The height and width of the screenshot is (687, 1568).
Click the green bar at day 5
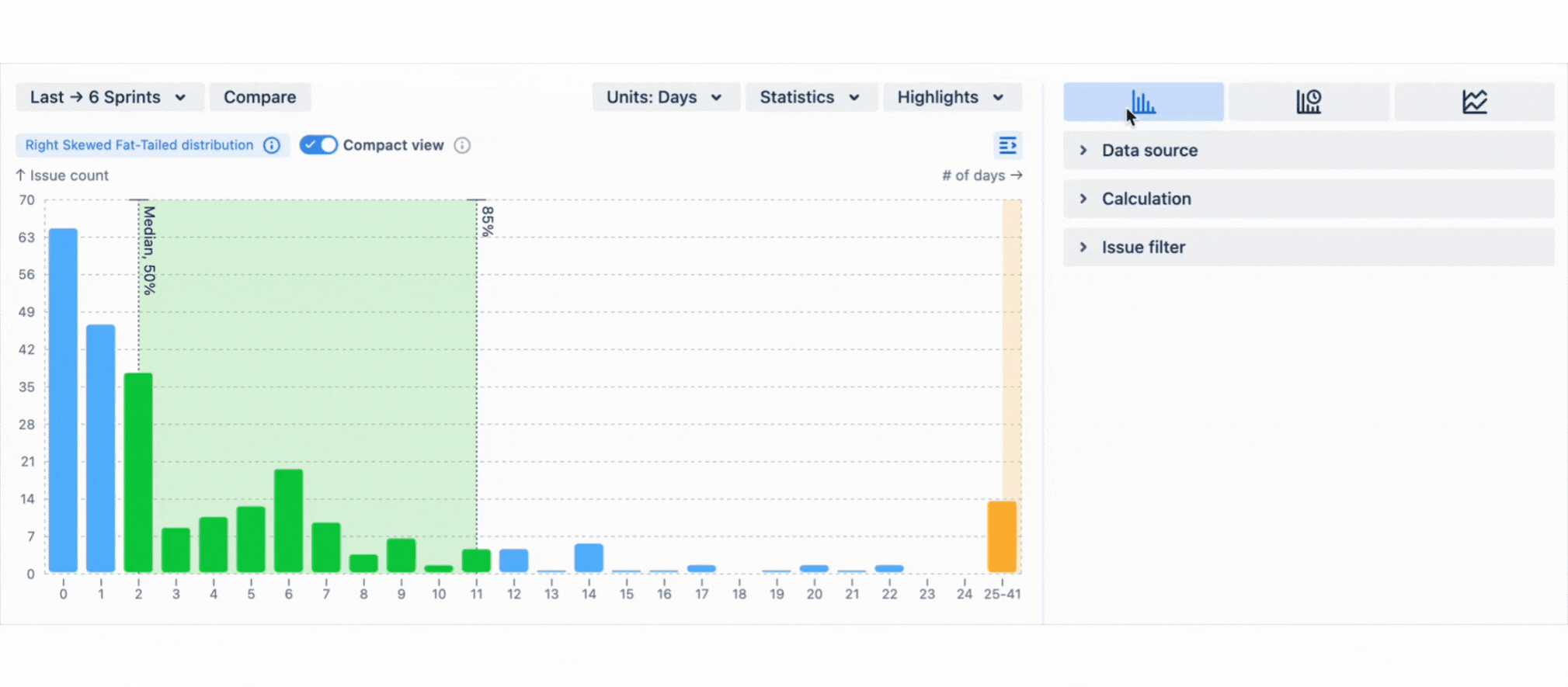[x=251, y=540]
